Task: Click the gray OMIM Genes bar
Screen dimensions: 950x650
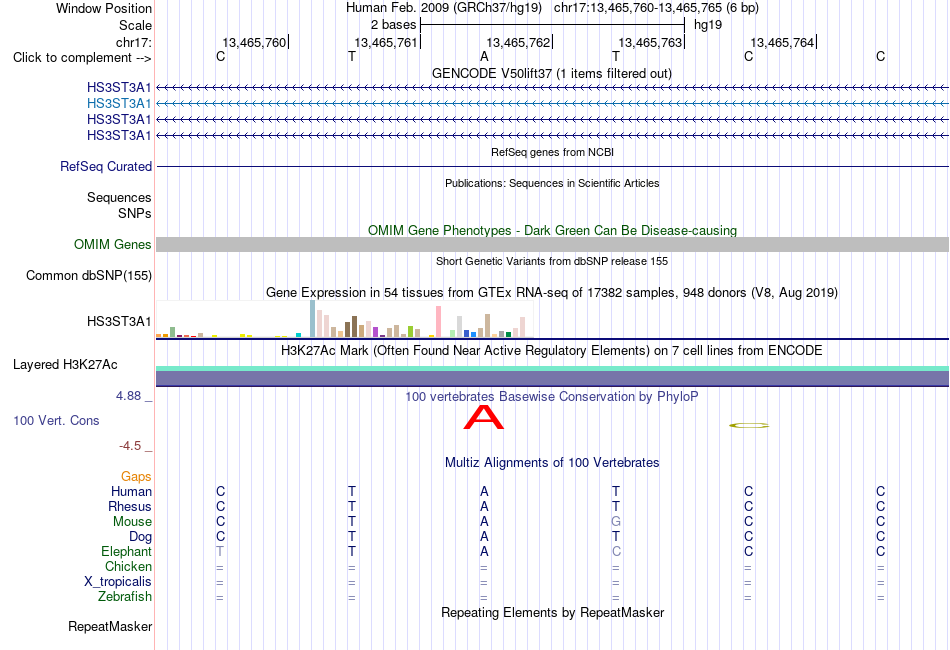Action: [552, 245]
